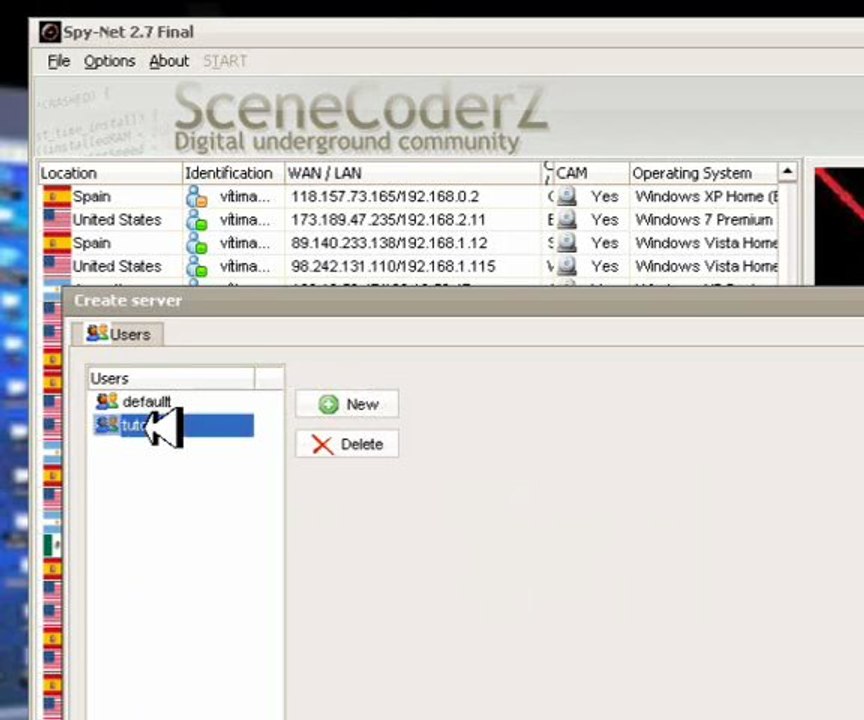Sort by the Identification column header
Image resolution: width=864 pixels, height=720 pixels.
(x=234, y=173)
